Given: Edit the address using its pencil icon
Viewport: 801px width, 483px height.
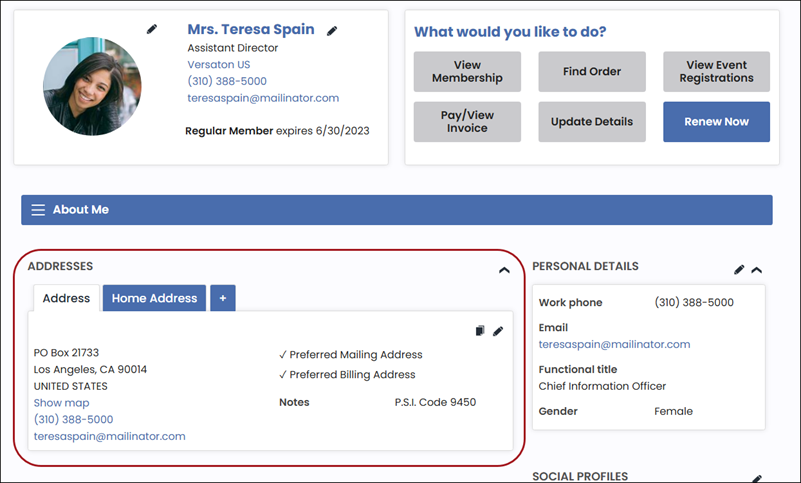Looking at the screenshot, I should [x=498, y=331].
